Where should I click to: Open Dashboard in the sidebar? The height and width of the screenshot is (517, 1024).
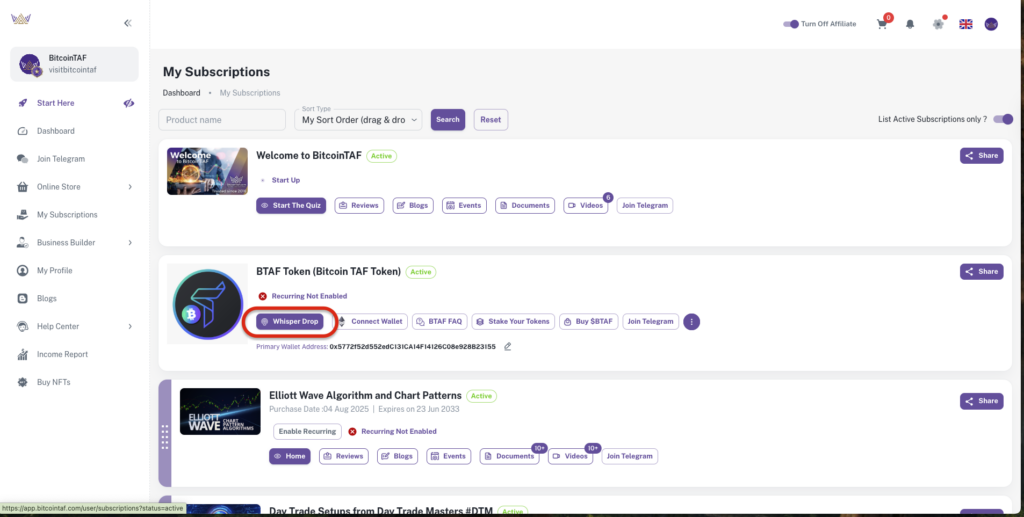[x=56, y=131]
